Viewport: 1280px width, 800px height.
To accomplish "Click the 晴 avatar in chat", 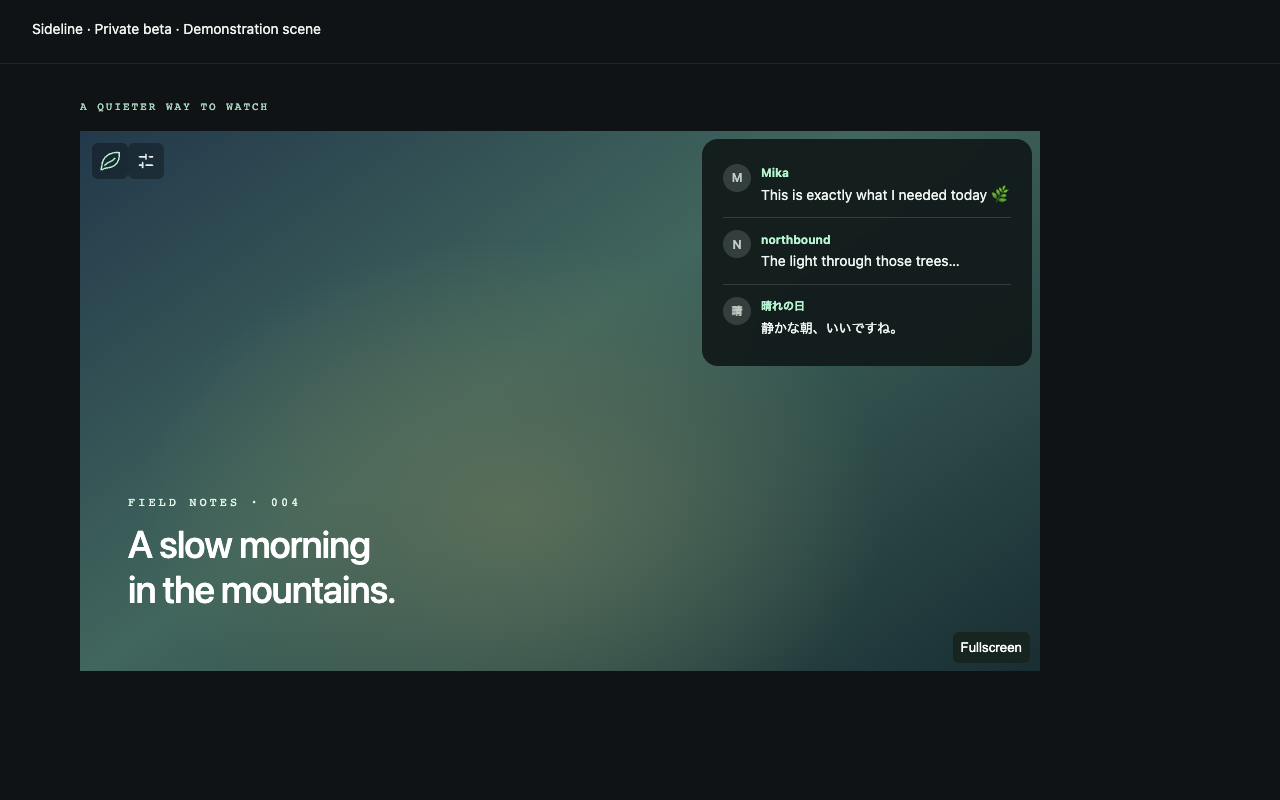I will 737,311.
